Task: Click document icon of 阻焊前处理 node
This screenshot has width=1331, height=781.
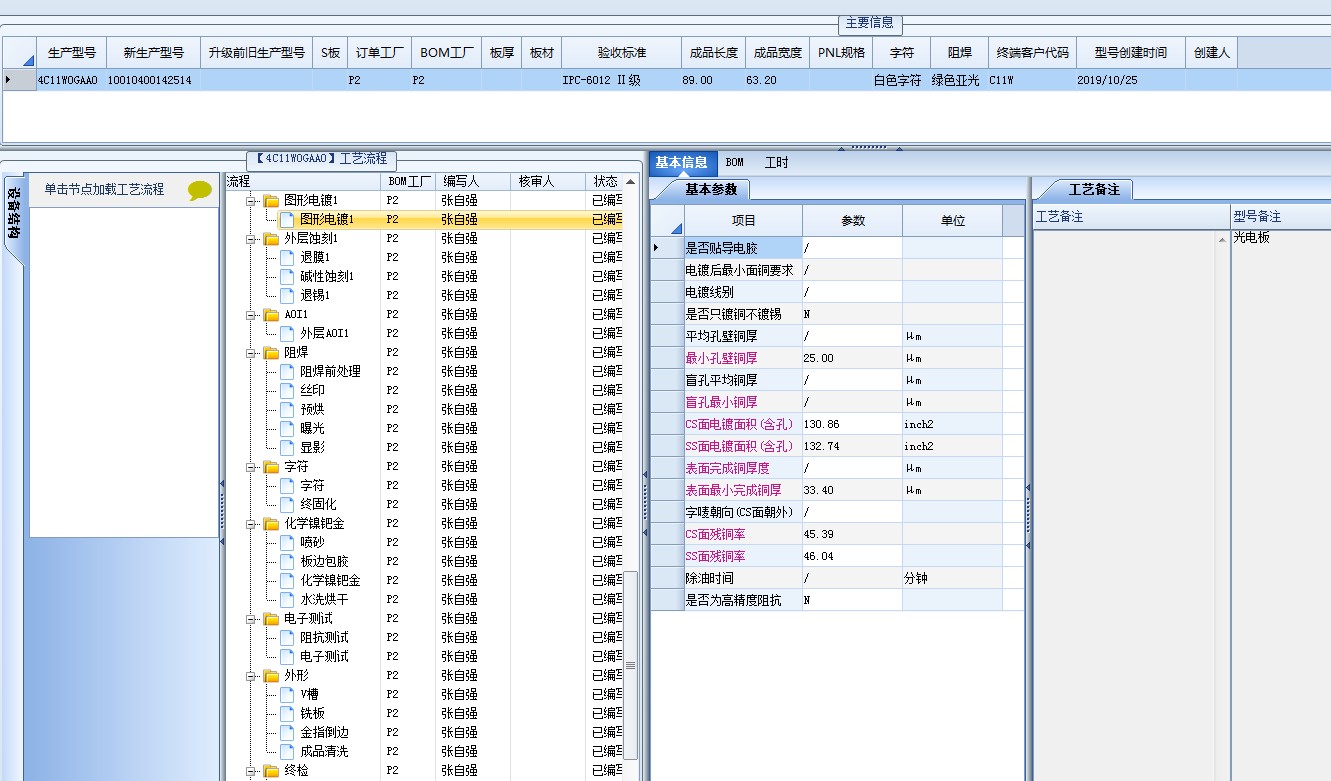Action: [287, 372]
